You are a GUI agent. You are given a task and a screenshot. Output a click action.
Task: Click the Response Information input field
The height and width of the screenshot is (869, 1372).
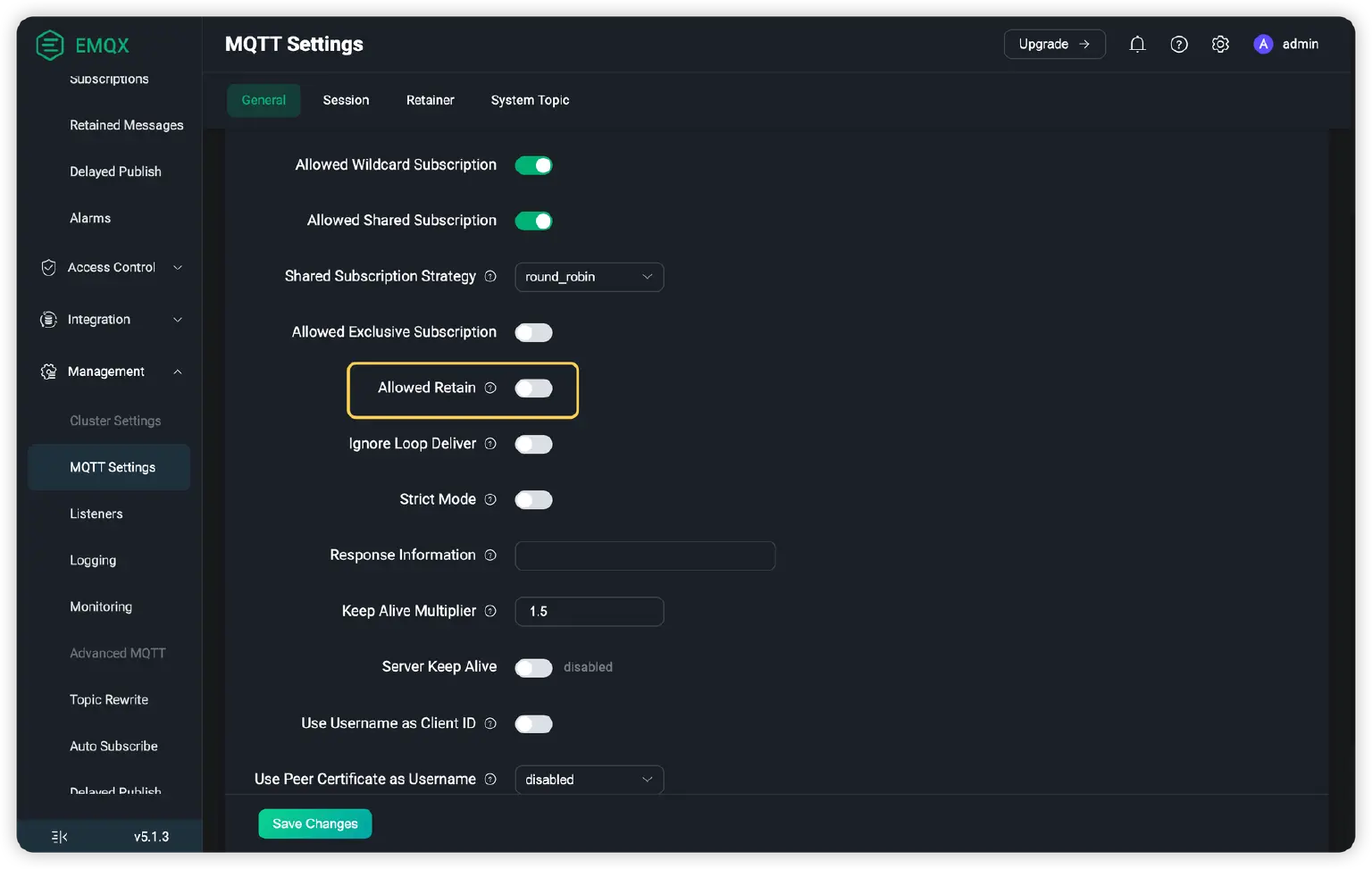pos(645,556)
